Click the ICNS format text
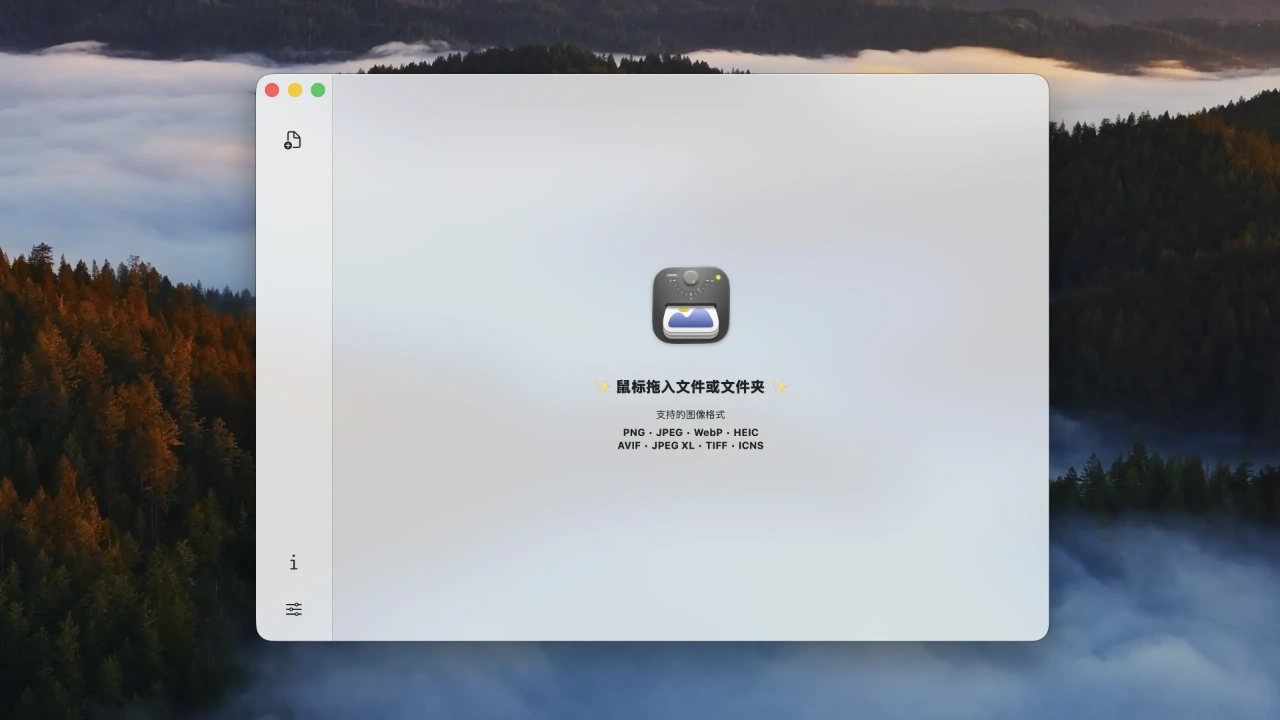Image resolution: width=1280 pixels, height=720 pixels. (751, 446)
